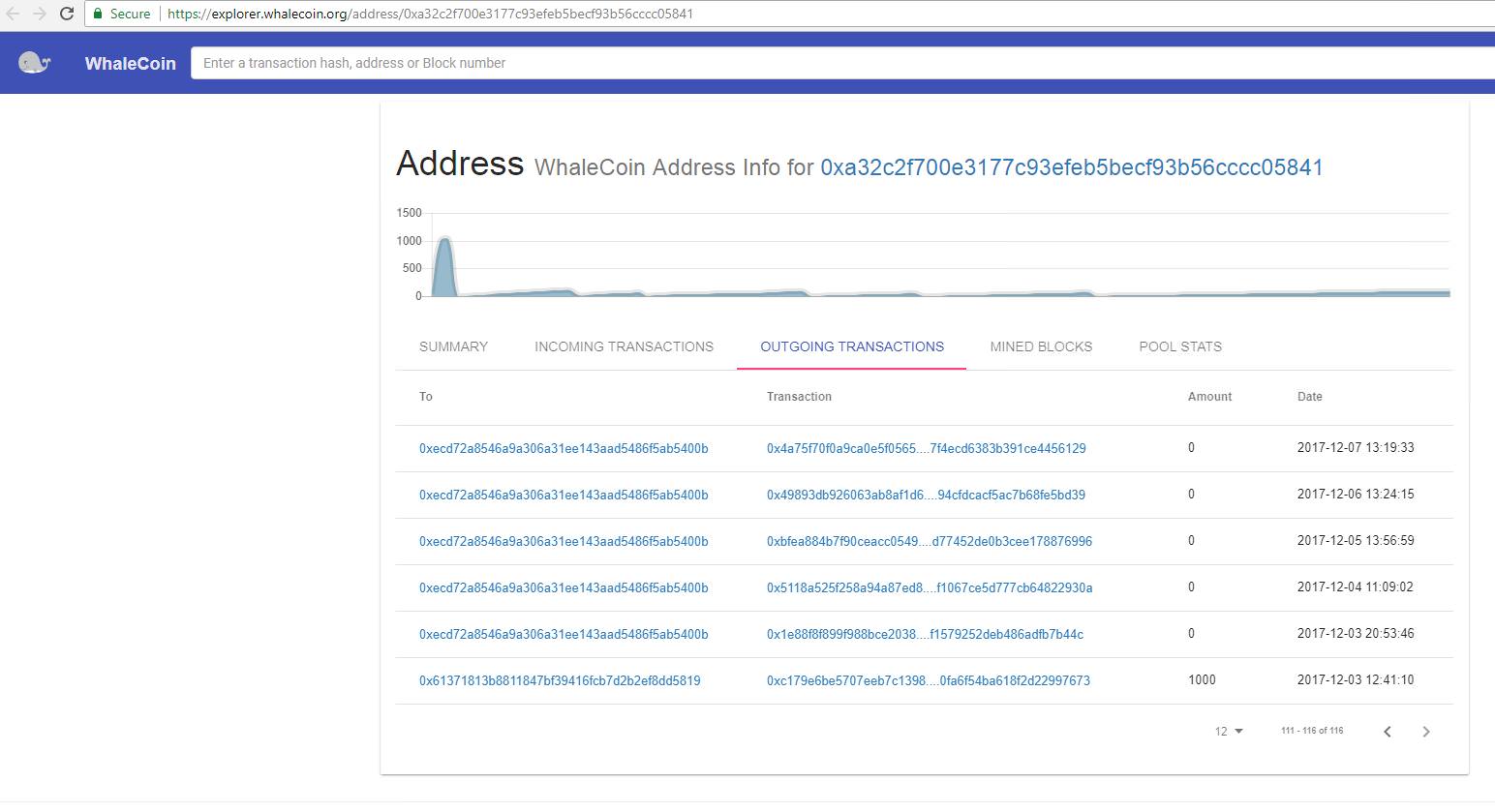Click the browser forward arrow
This screenshot has width=1495, height=812.
[40, 14]
